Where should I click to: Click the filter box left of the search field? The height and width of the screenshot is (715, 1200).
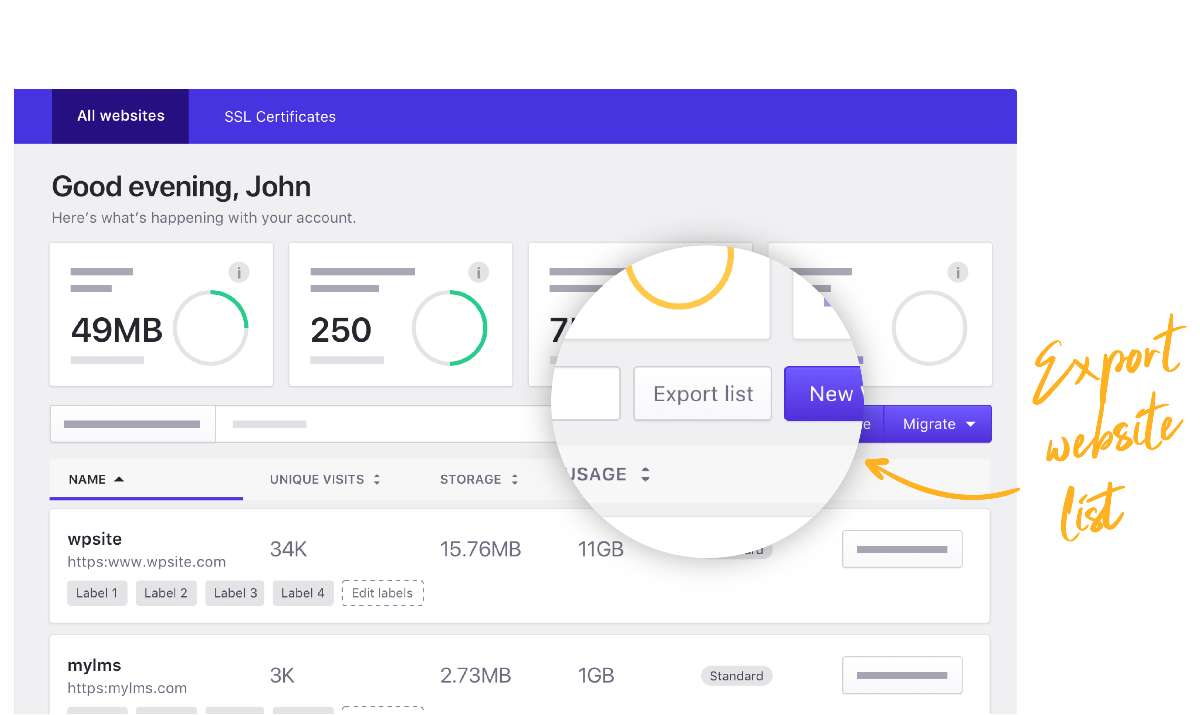132,424
